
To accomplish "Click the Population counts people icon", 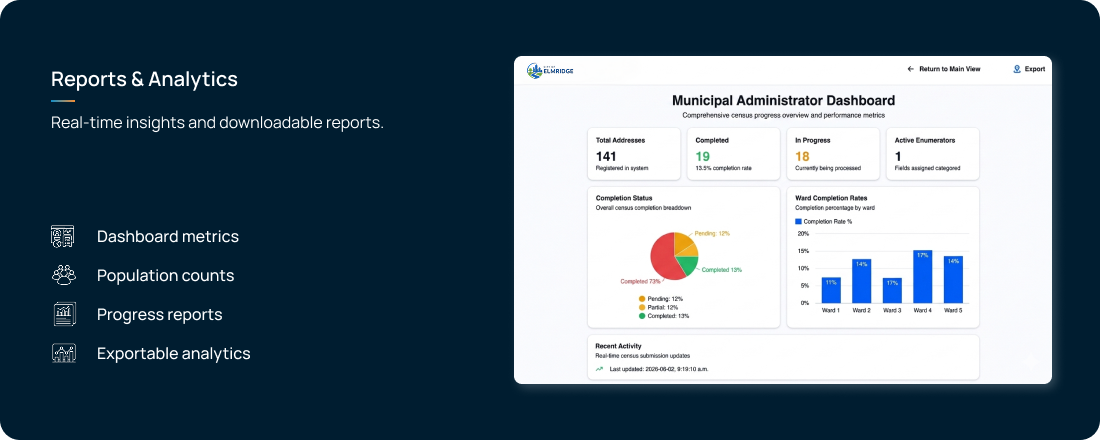I will pos(63,275).
